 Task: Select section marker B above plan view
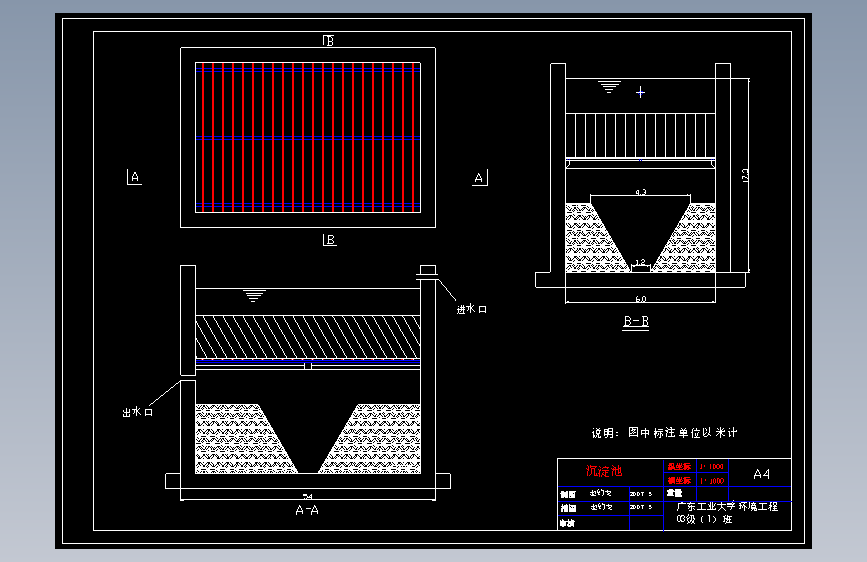point(328,40)
